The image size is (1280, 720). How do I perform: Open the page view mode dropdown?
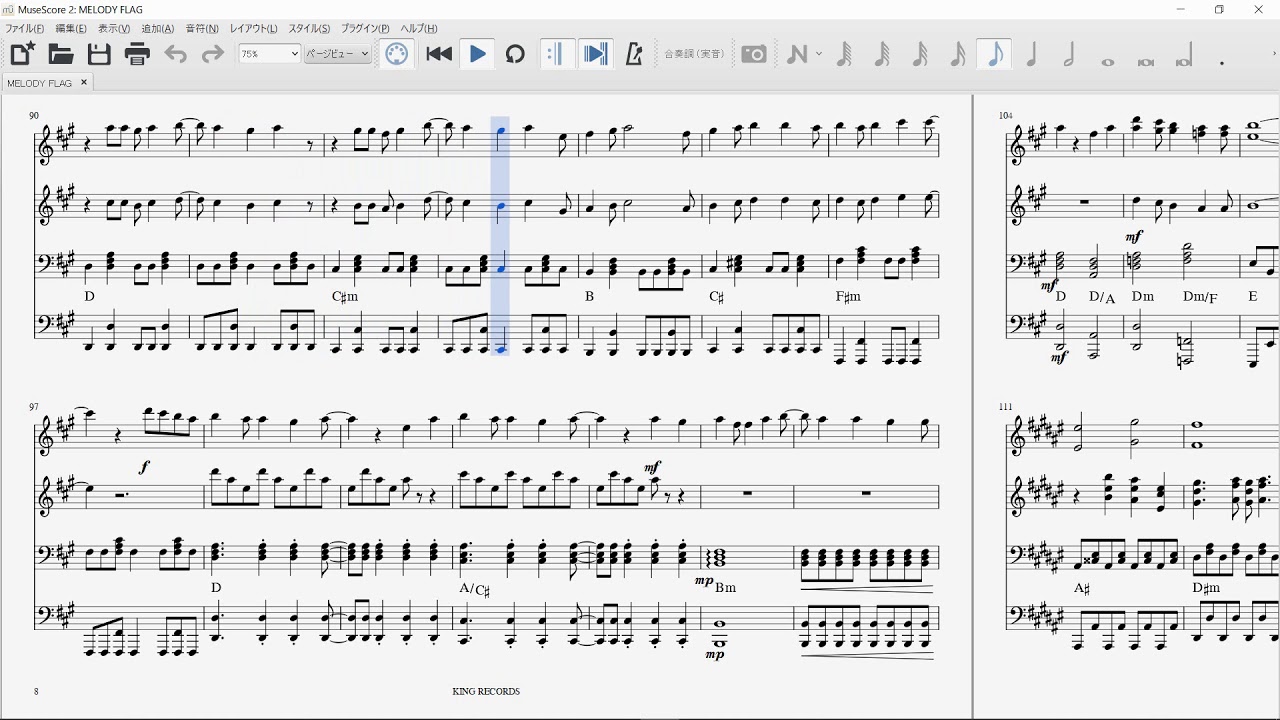click(x=337, y=54)
